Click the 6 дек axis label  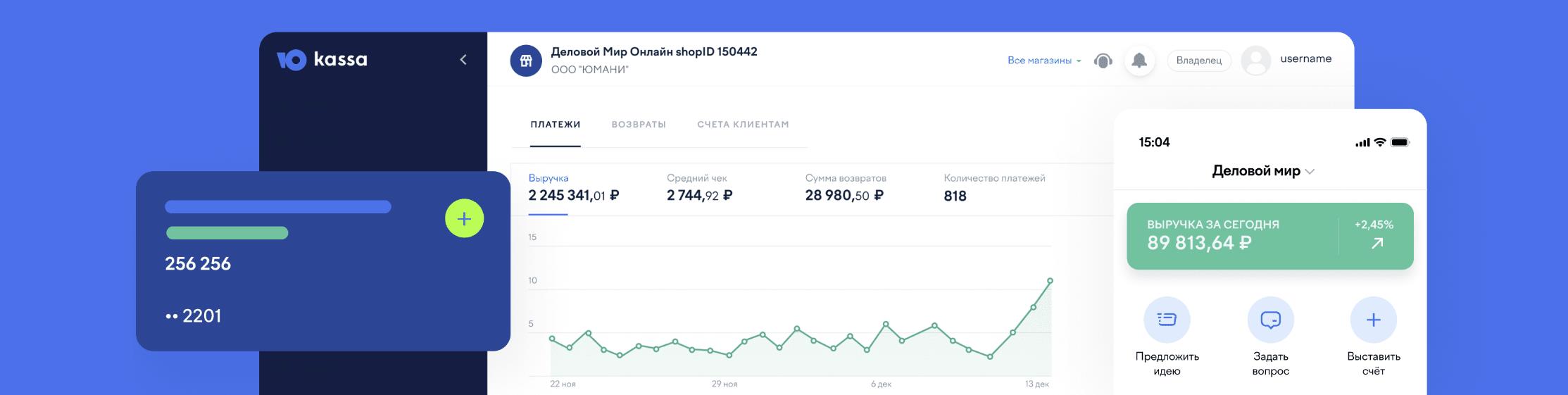881,384
